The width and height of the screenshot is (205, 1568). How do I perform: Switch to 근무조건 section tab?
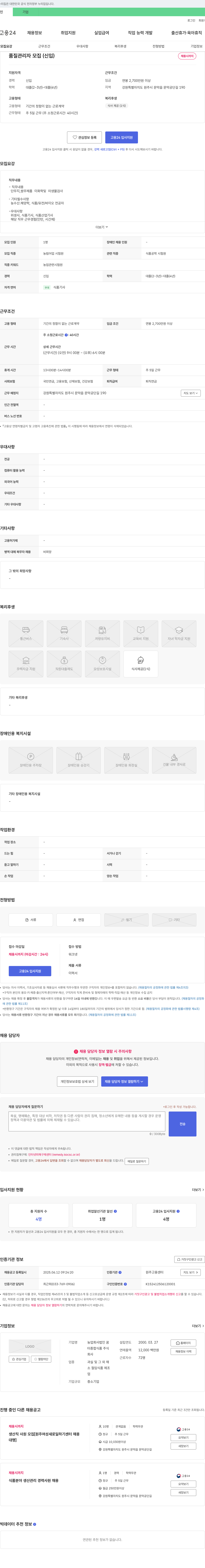click(x=45, y=46)
